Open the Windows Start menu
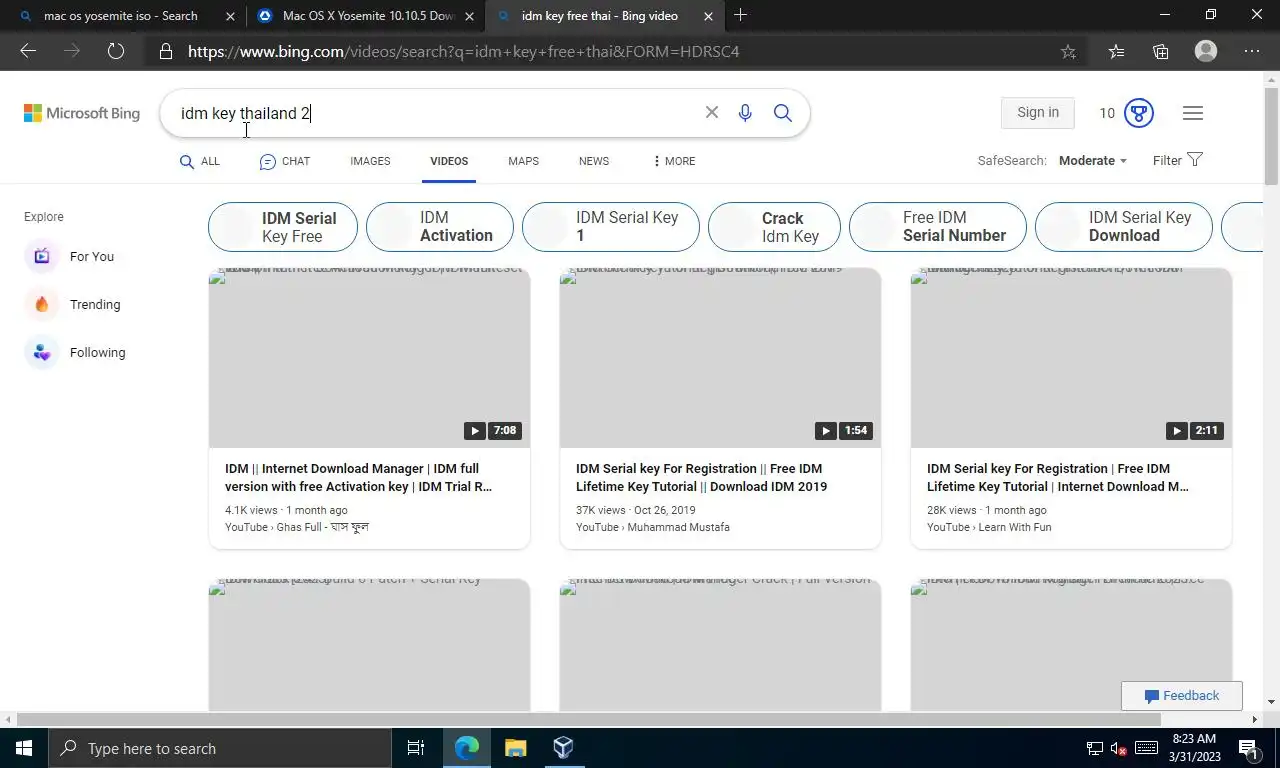Screen dimensions: 1280x768 pos(24,748)
